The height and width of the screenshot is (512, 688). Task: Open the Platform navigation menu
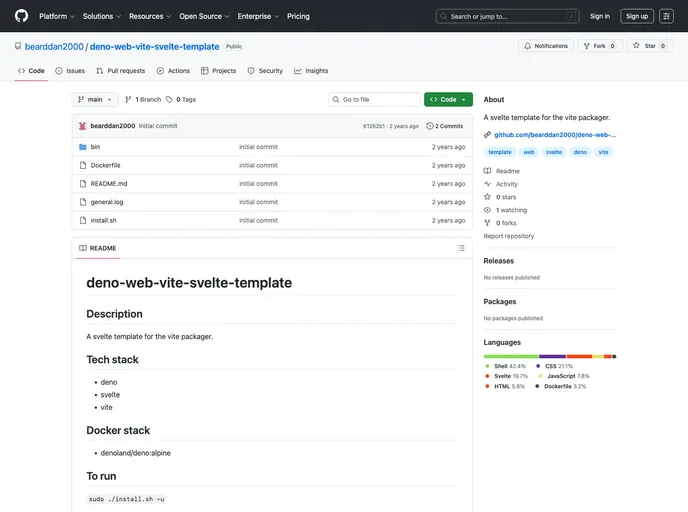[x=56, y=16]
